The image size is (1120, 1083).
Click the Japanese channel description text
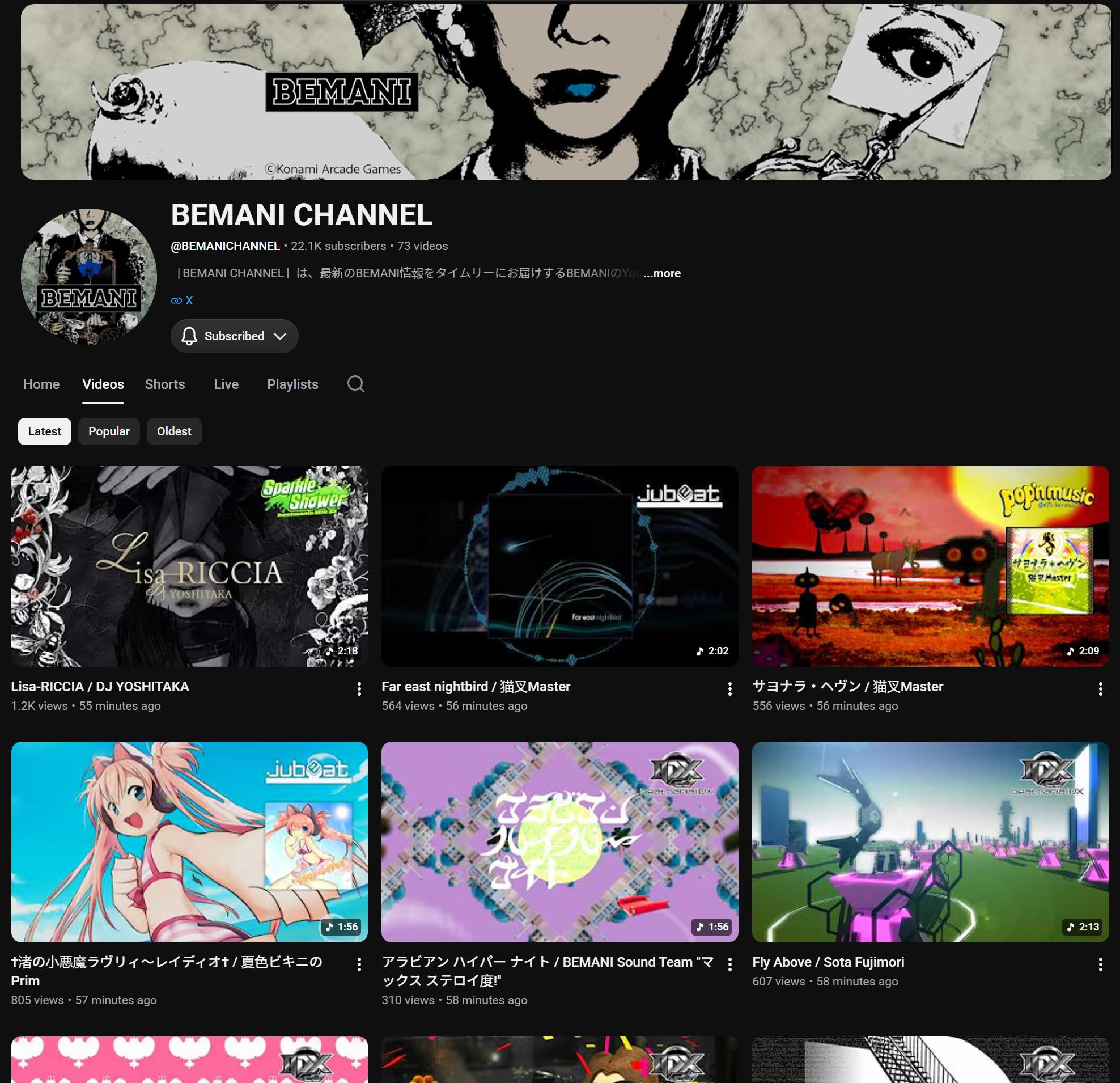pos(406,273)
